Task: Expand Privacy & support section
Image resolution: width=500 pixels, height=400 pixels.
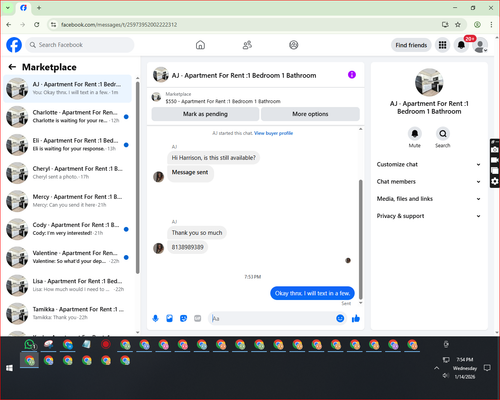Action: click(429, 216)
